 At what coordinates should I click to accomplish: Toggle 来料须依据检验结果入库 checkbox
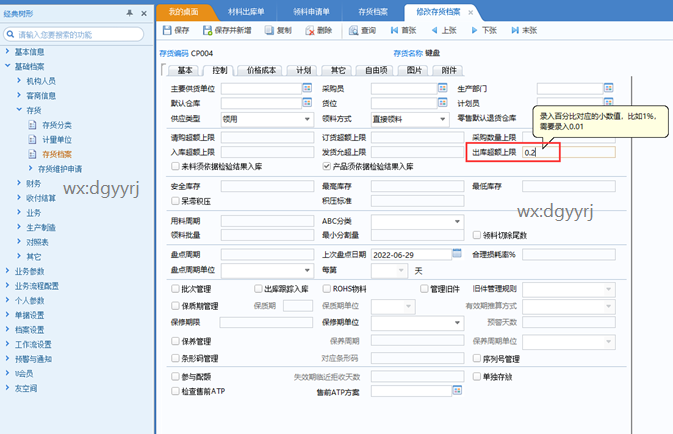pos(175,166)
